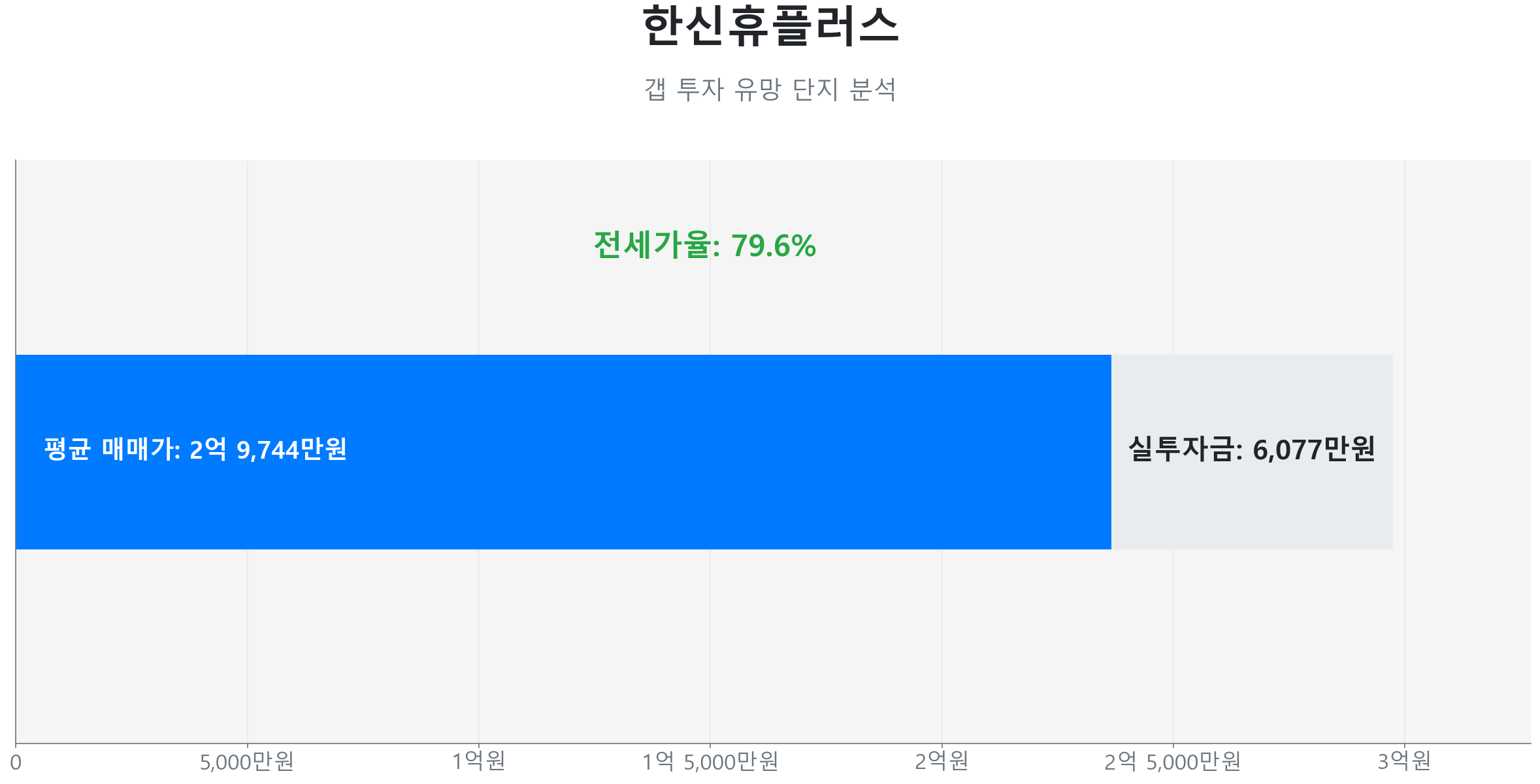Viewport: 1540px width, 784px height.
Task: Select the blue bar's empty middle area
Action: (x=719, y=452)
